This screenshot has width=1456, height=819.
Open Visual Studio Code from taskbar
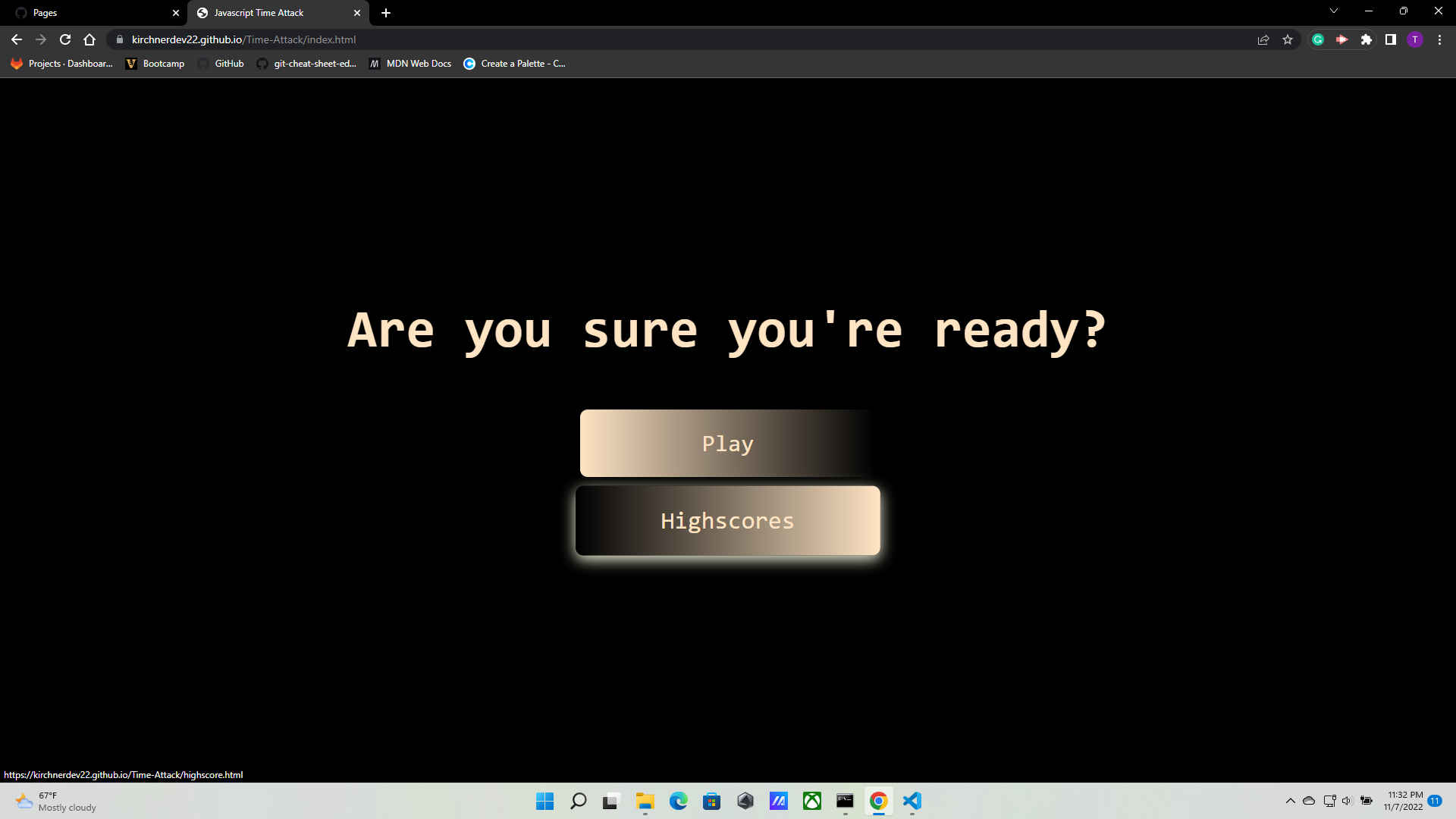click(912, 801)
